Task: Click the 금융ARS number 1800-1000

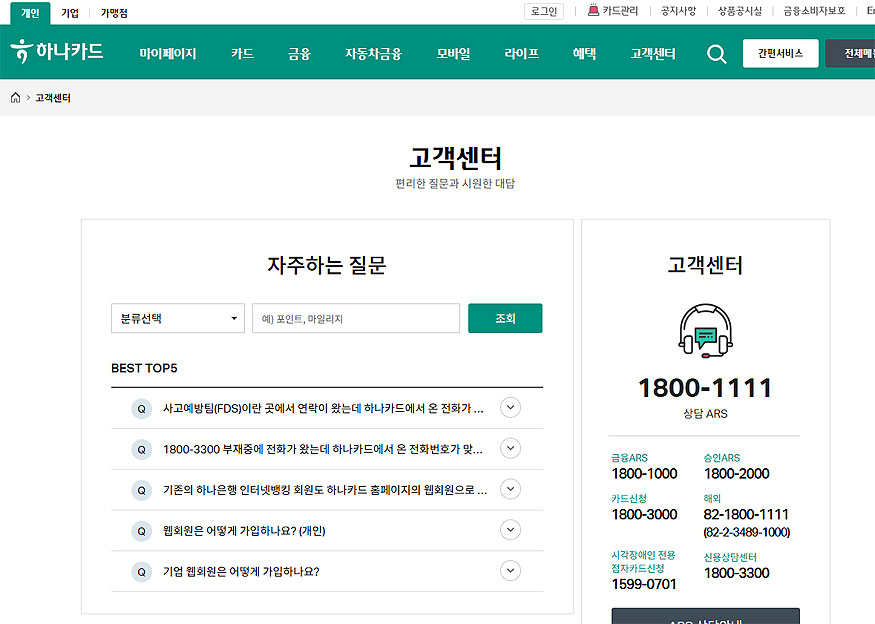Action: click(x=645, y=474)
